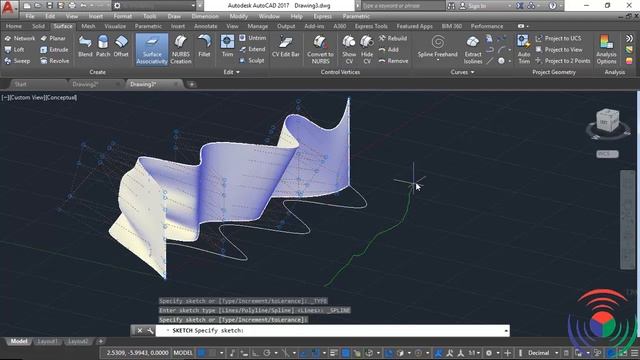Toggle Surface Associativity
This screenshot has width=640, height=360.
point(152,49)
